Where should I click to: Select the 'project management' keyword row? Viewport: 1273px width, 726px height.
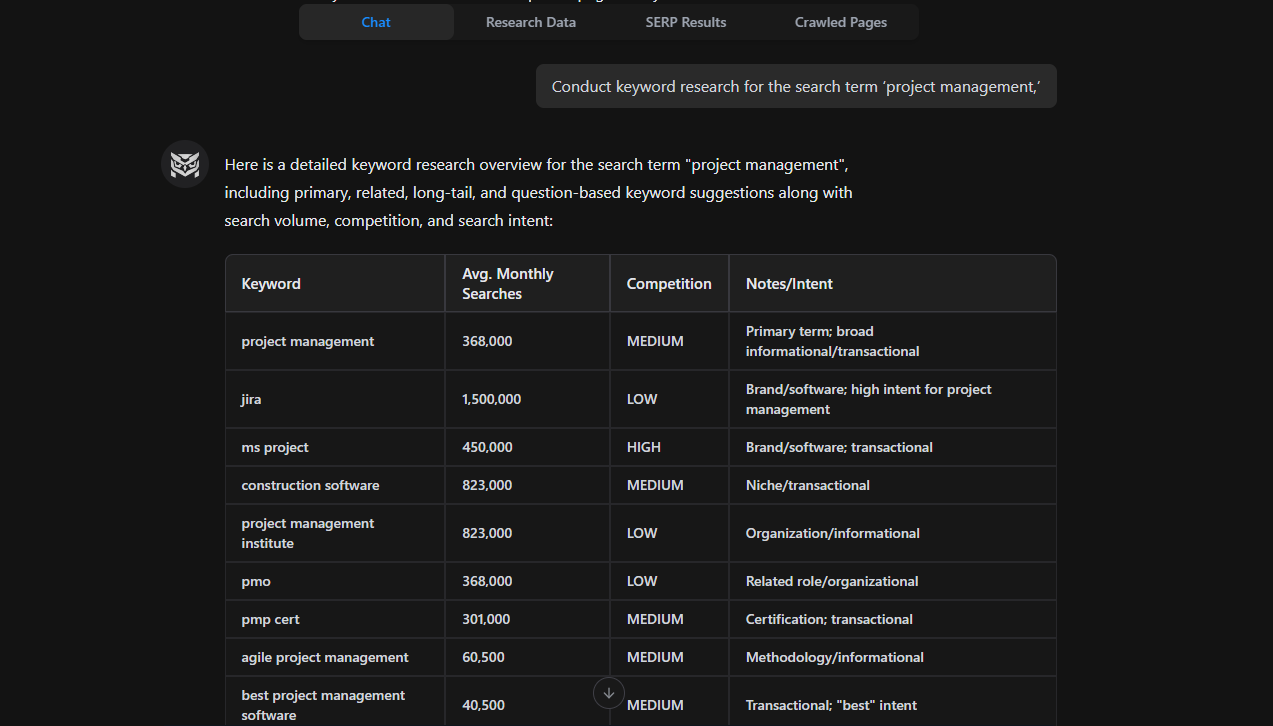point(307,340)
